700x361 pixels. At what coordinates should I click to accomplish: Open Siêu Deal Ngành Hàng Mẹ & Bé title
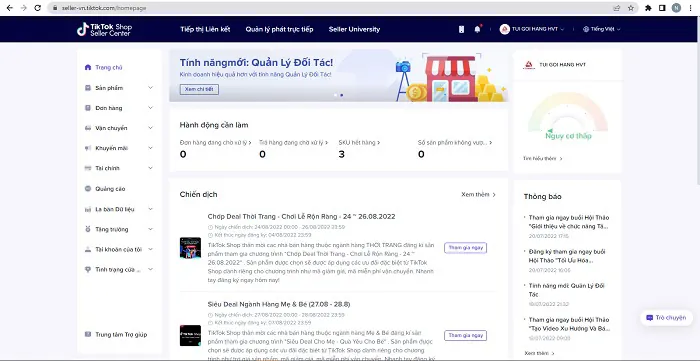tap(279, 304)
